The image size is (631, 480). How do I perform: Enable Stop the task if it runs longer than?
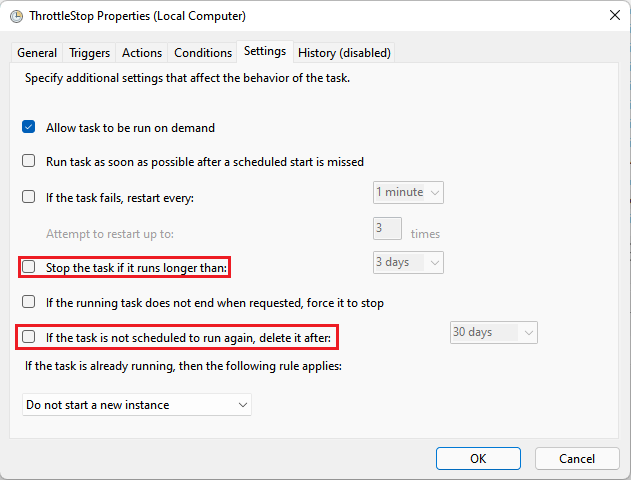(x=29, y=267)
